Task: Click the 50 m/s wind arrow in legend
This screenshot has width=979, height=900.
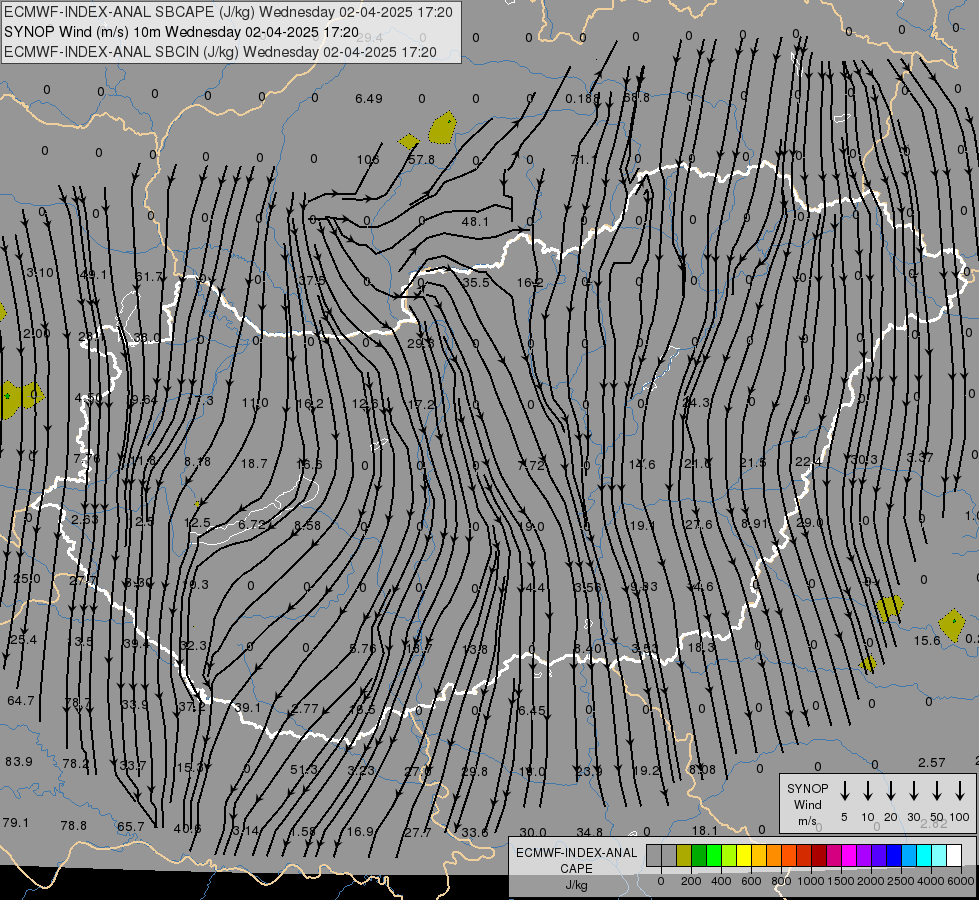Action: [937, 791]
